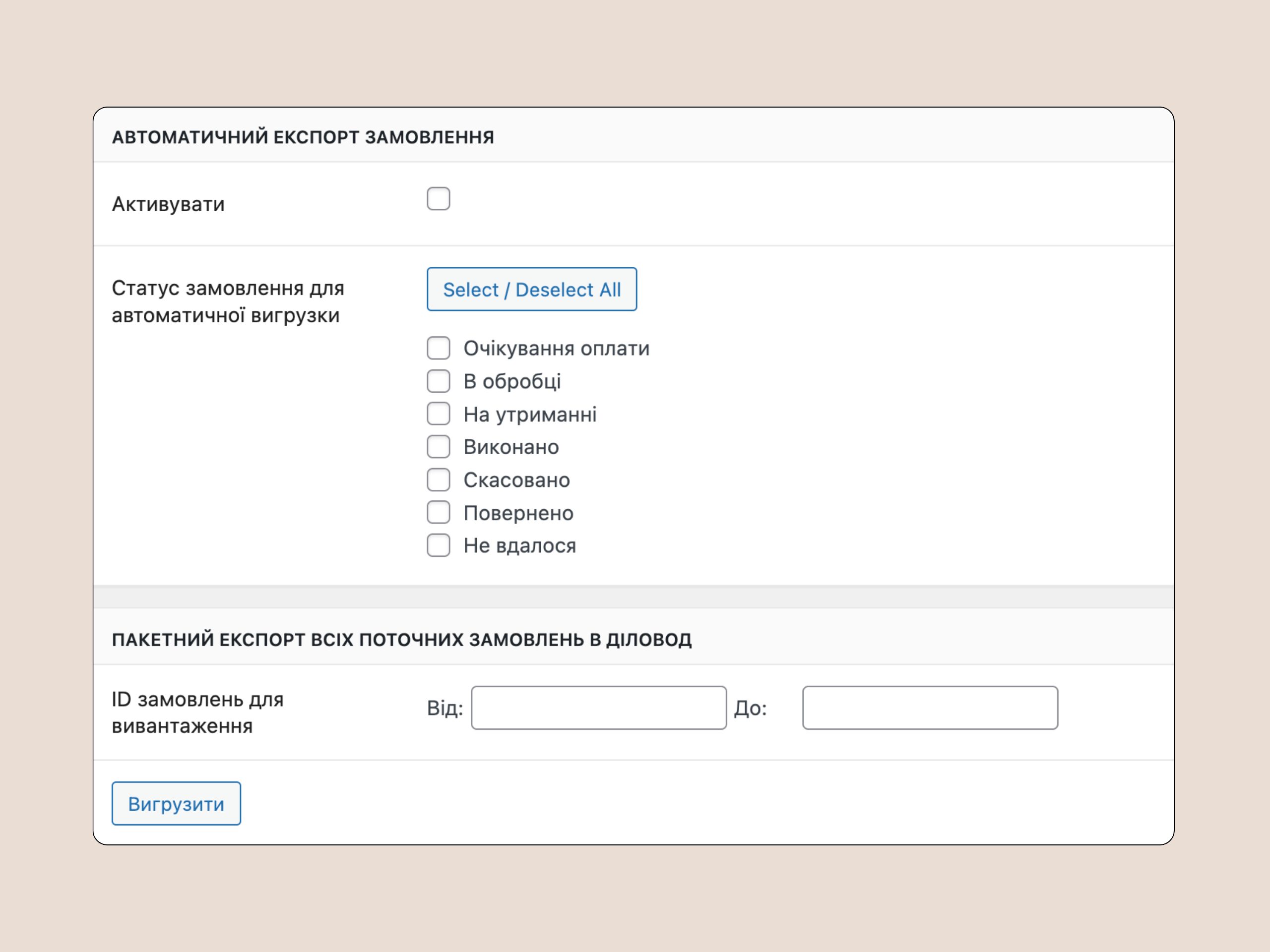Click the ID замовлень для вивантаження label
The image size is (1270, 952).
[197, 713]
